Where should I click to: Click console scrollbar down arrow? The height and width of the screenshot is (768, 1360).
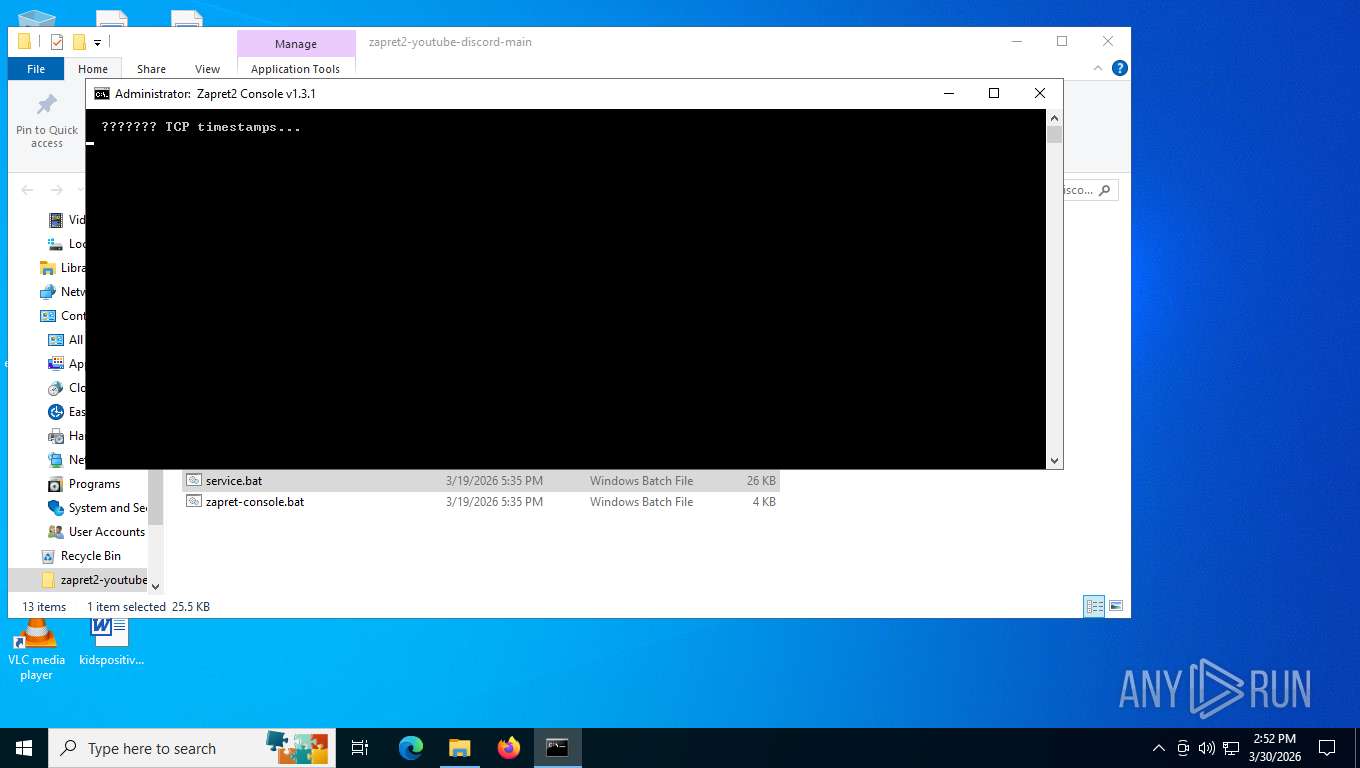click(x=1054, y=460)
